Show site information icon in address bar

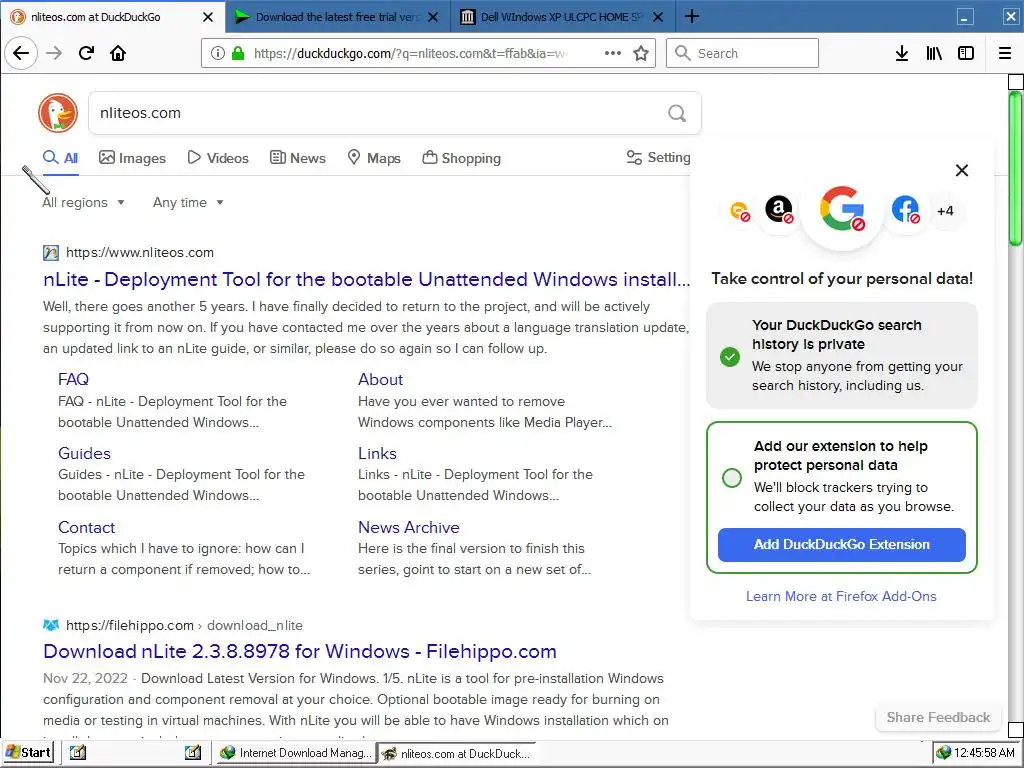point(218,54)
